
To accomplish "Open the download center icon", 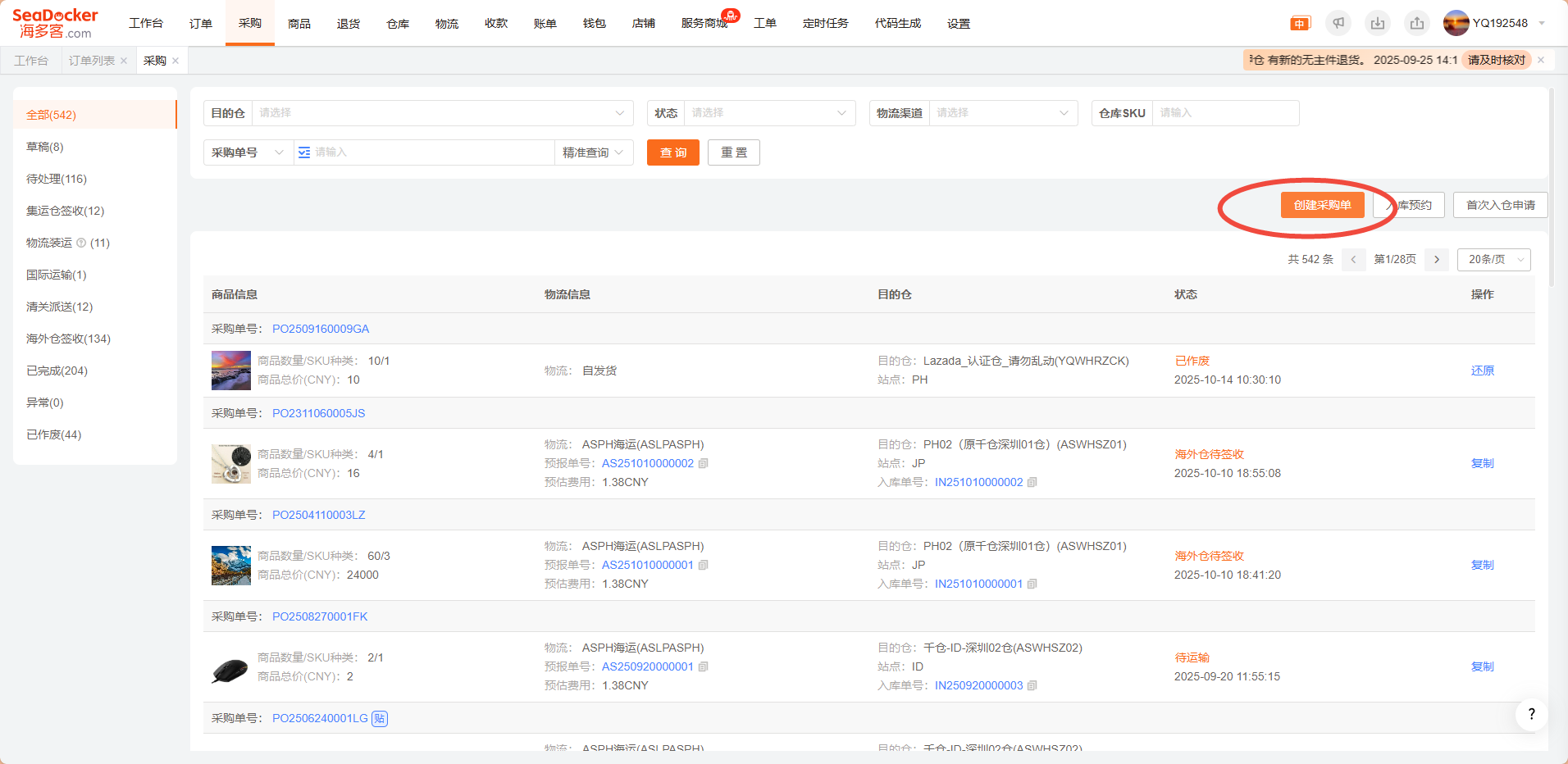I will click(x=1378, y=23).
